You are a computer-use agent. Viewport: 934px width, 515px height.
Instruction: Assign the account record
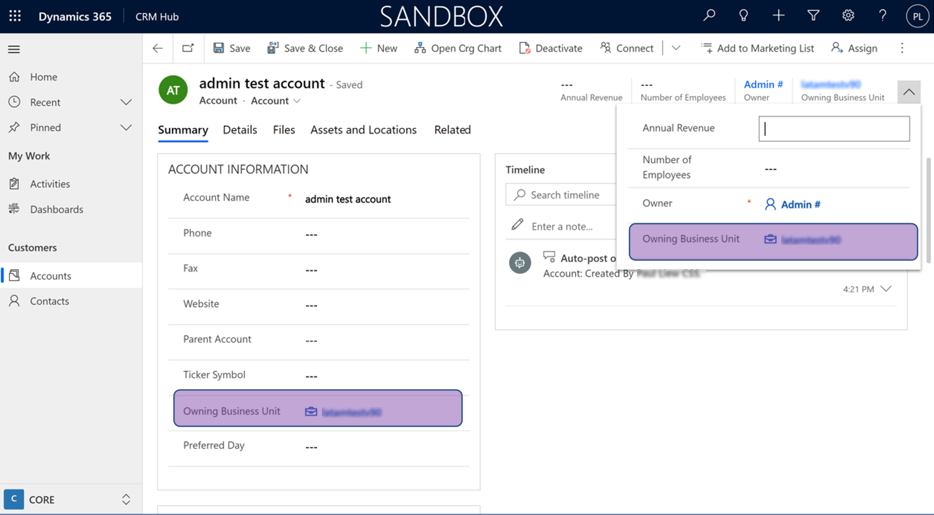[x=854, y=48]
